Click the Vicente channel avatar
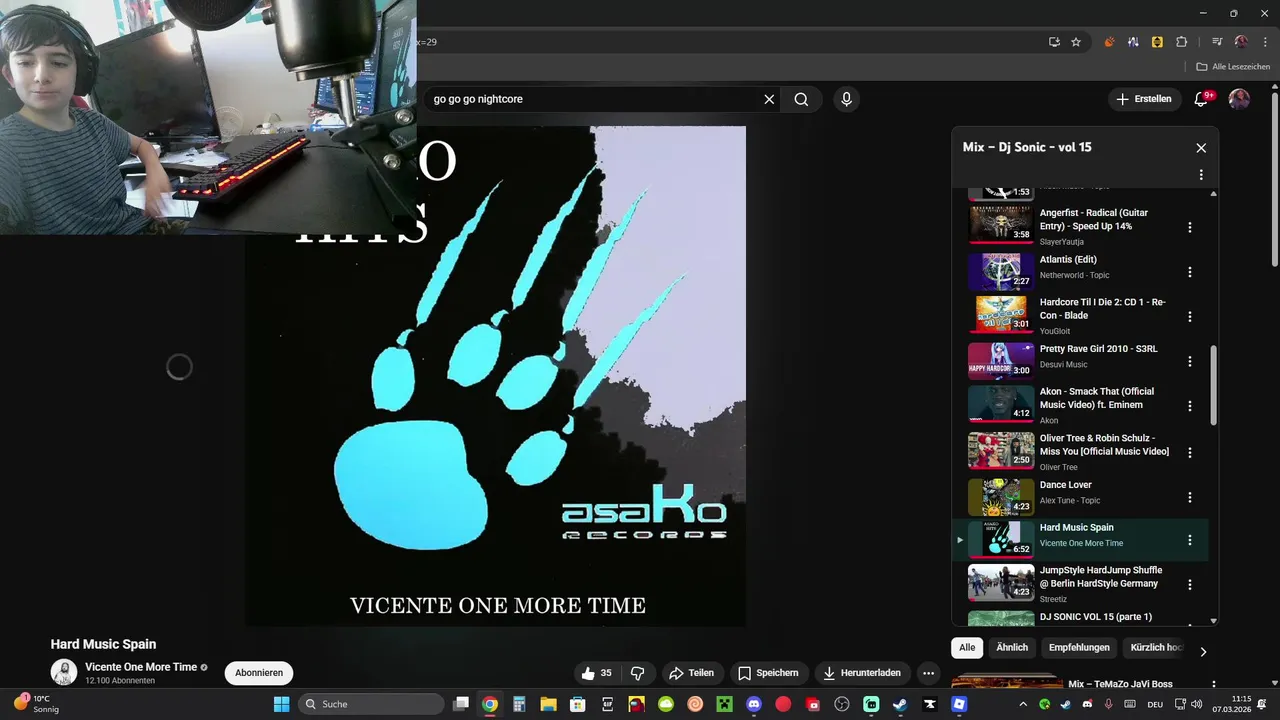 pyautogui.click(x=64, y=673)
